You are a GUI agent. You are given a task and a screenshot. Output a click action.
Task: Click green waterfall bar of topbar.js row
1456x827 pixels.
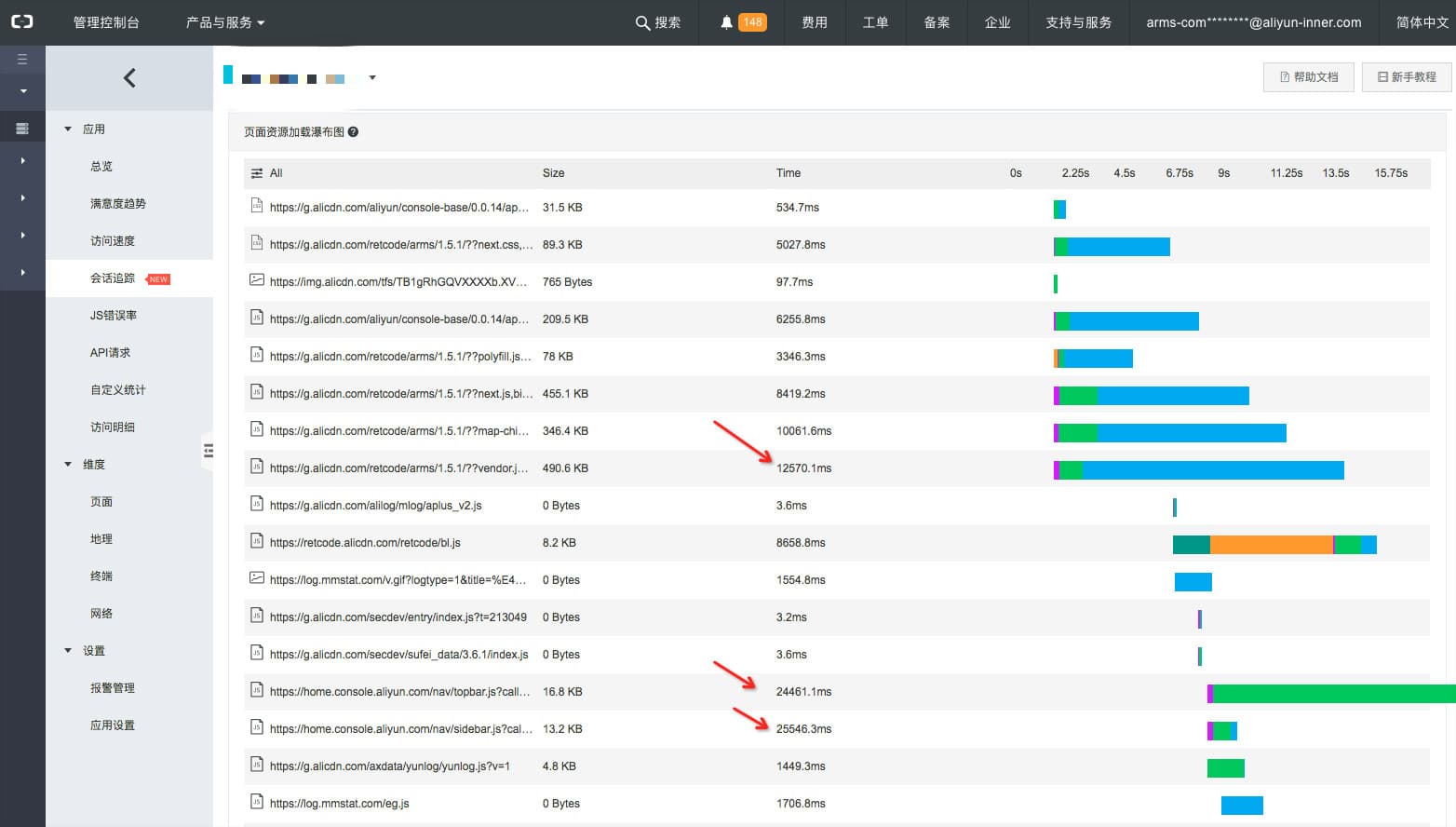(1334, 694)
